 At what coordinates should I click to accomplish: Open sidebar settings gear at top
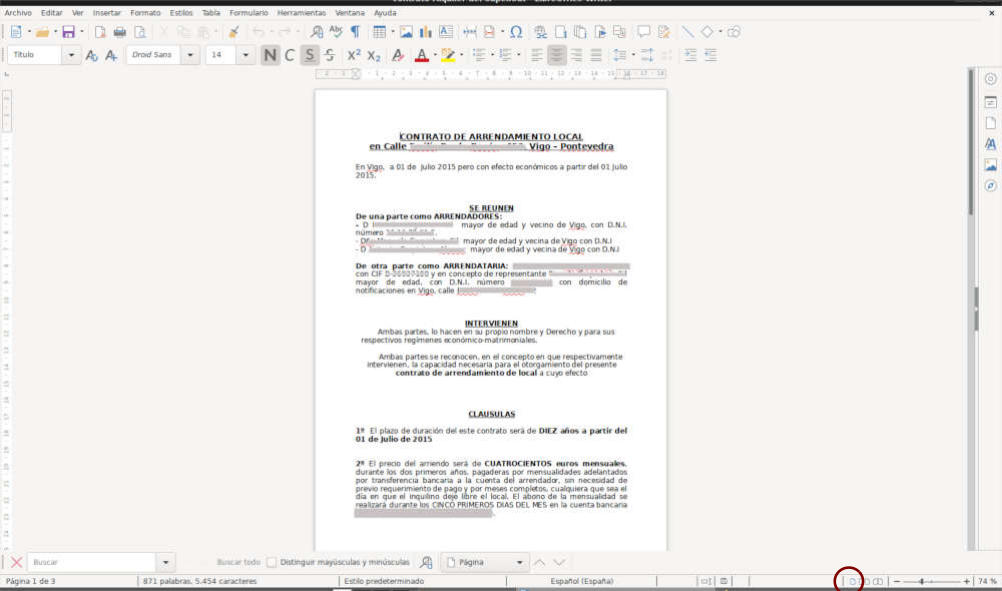pyautogui.click(x=990, y=79)
